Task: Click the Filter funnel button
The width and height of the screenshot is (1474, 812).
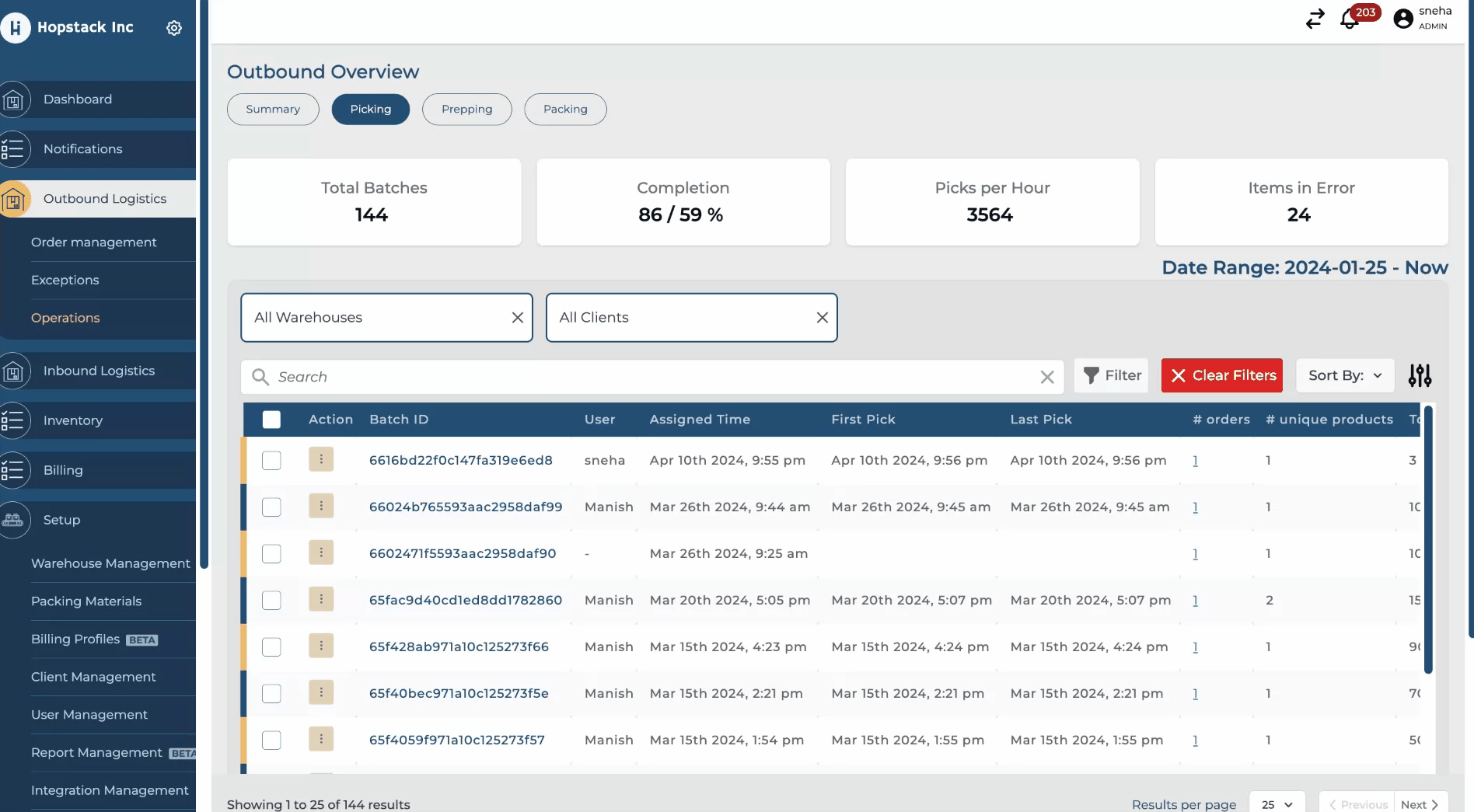Action: tap(1112, 376)
